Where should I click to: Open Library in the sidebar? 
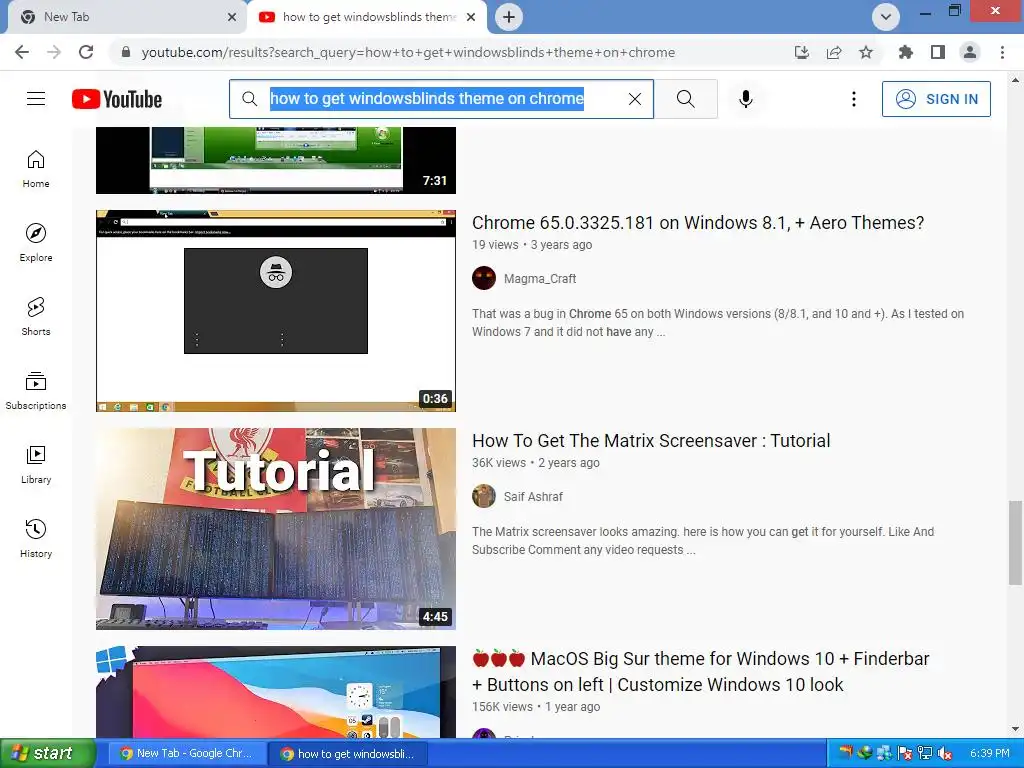(x=36, y=464)
